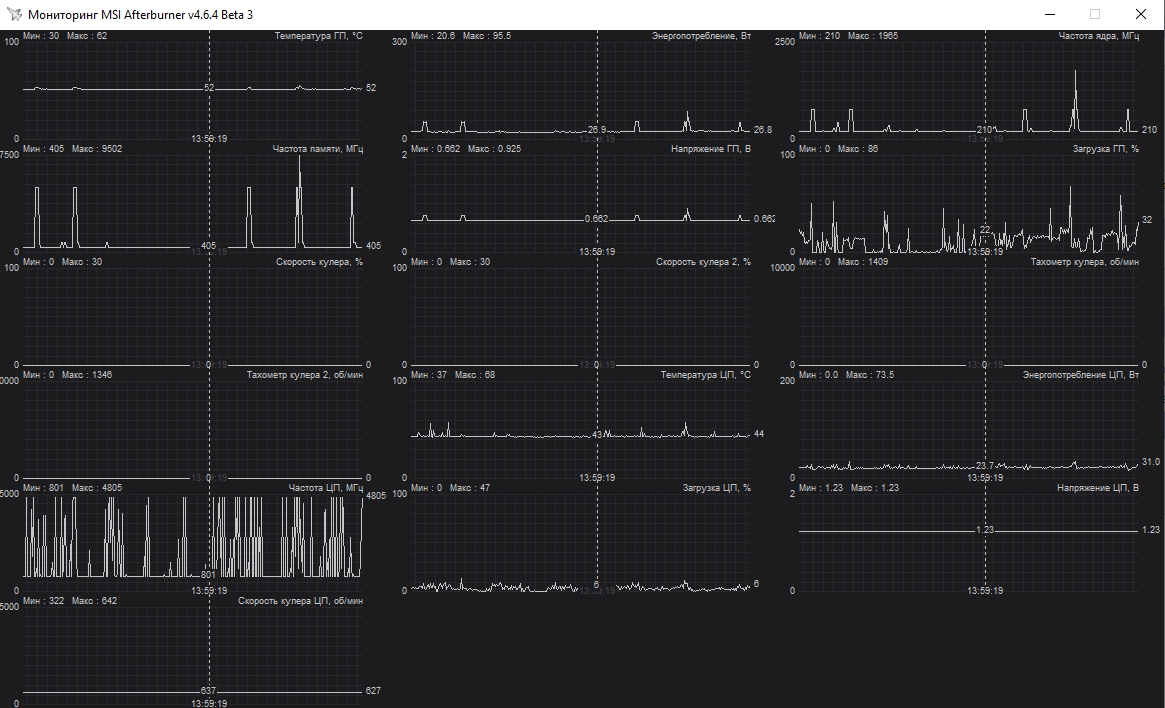Click the Напряжение ЦП voltage graph
Image resolution: width=1165 pixels, height=708 pixels.
click(x=969, y=539)
